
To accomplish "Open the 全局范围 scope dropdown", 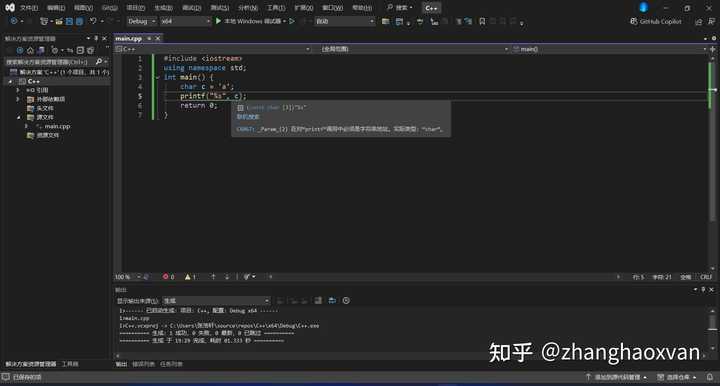I will 415,49.
